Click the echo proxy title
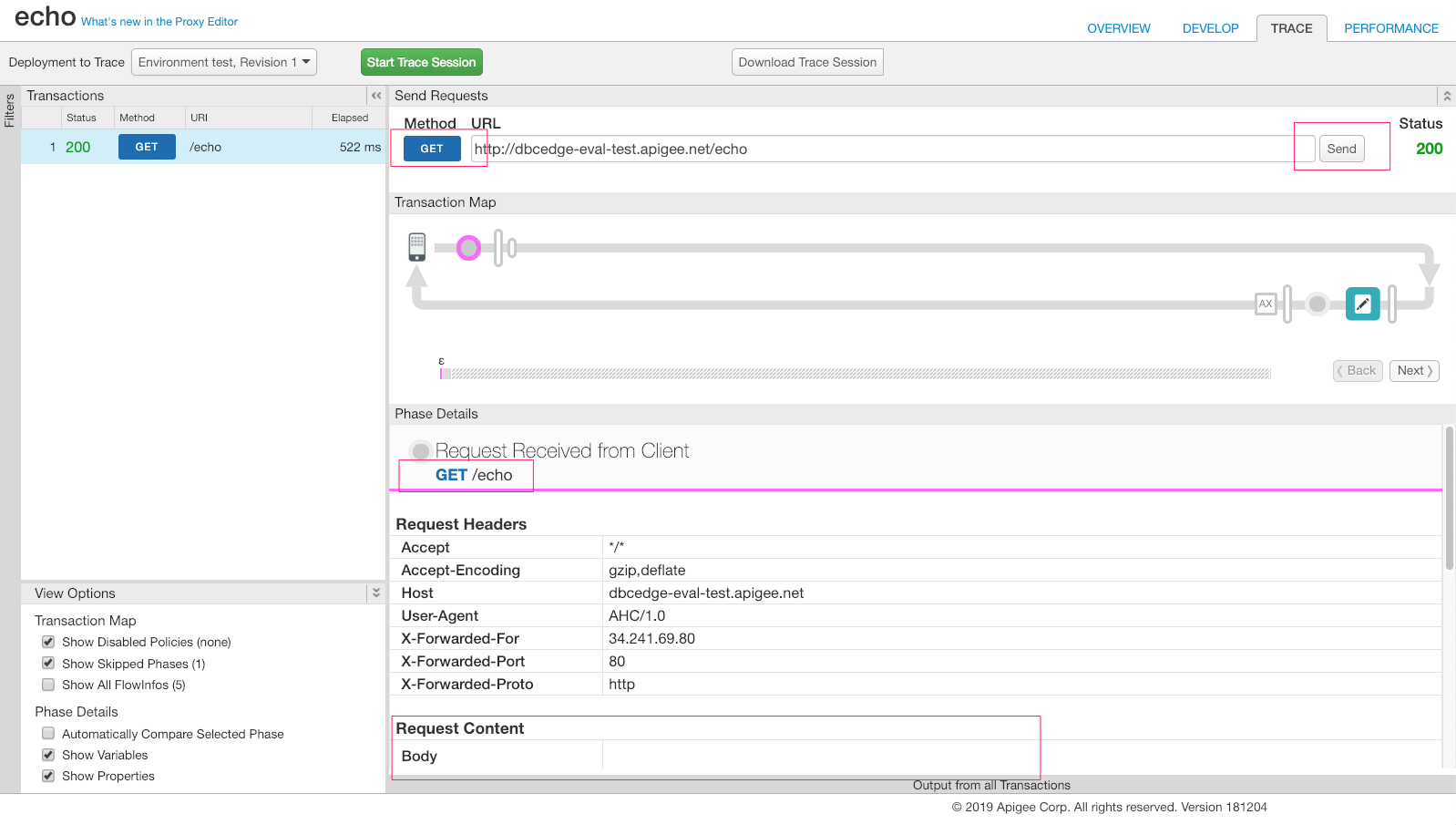The width and height of the screenshot is (1456, 825). click(45, 17)
